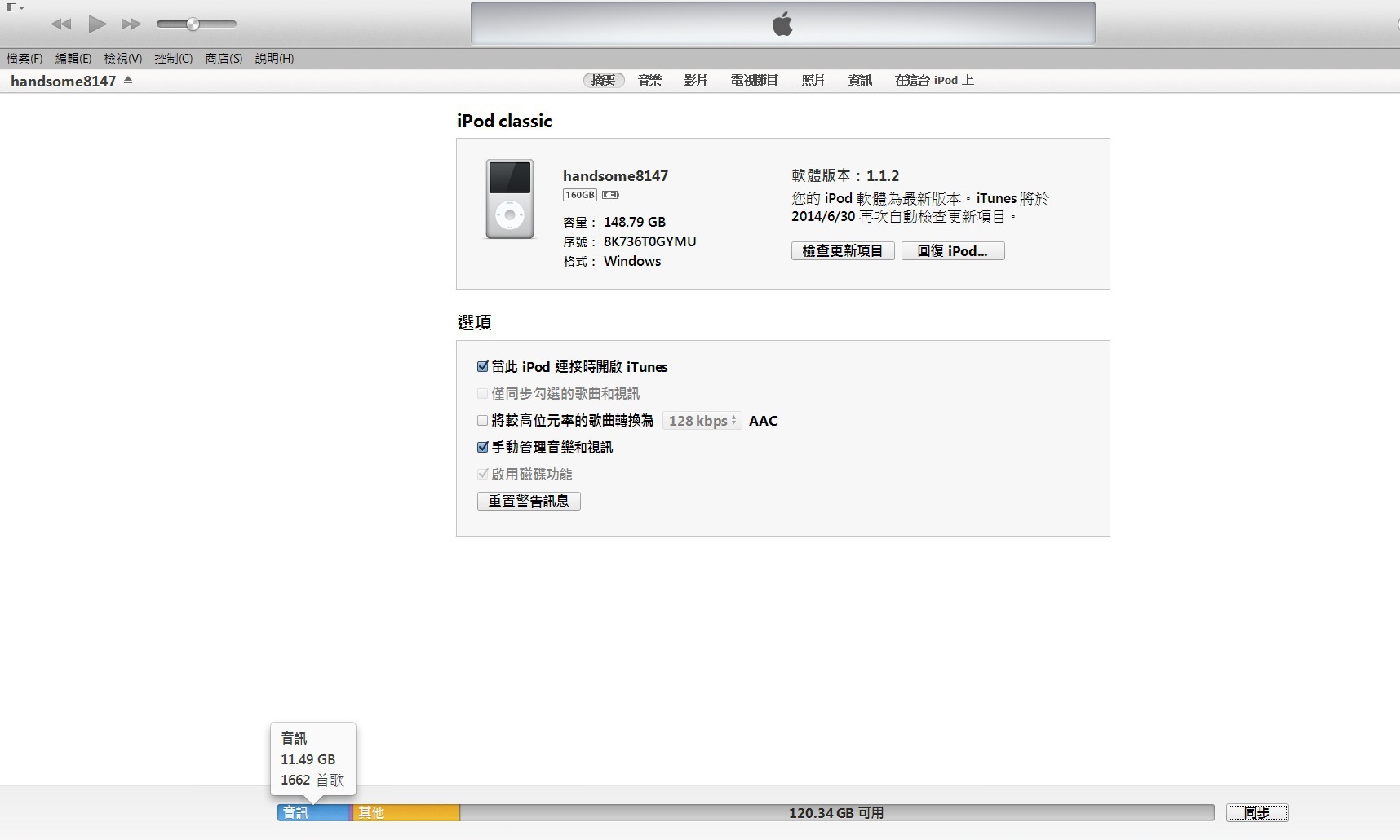The height and width of the screenshot is (840, 1400).
Task: Click the iPod classic device image
Action: coord(510,199)
